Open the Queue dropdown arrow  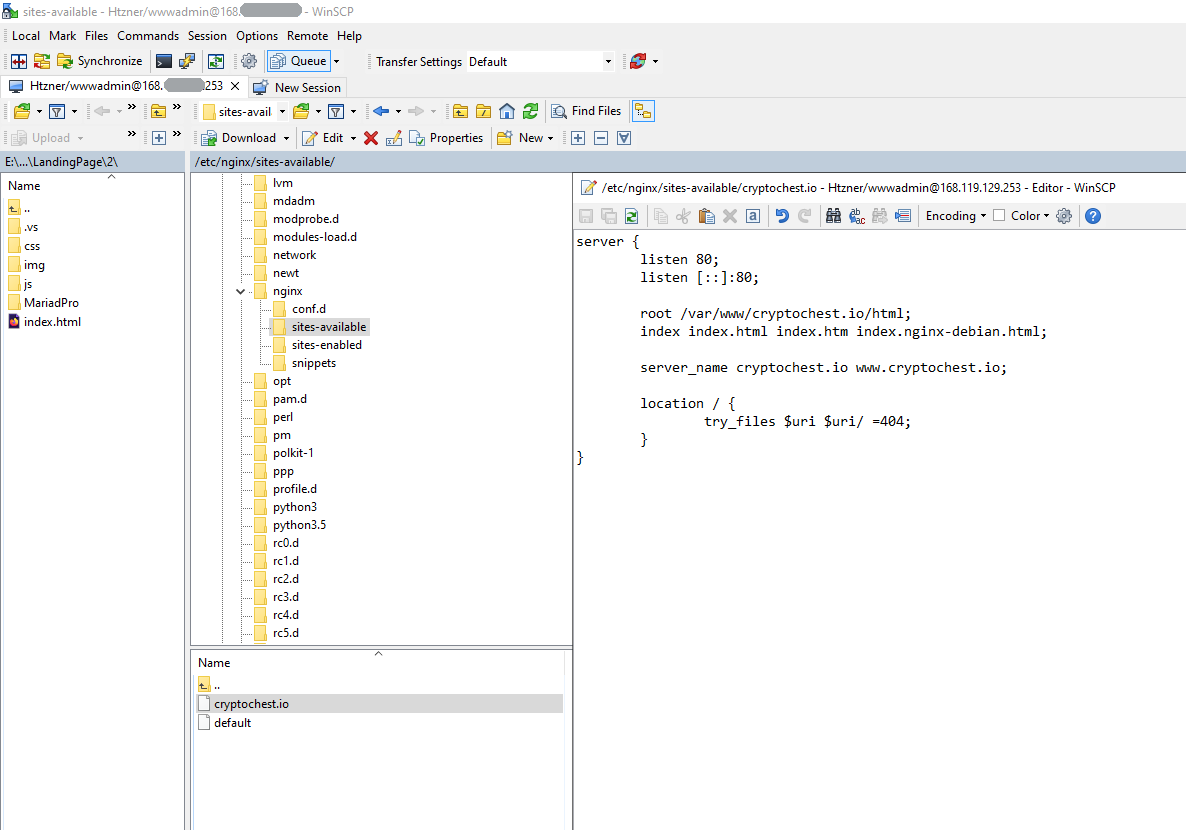pos(337,61)
